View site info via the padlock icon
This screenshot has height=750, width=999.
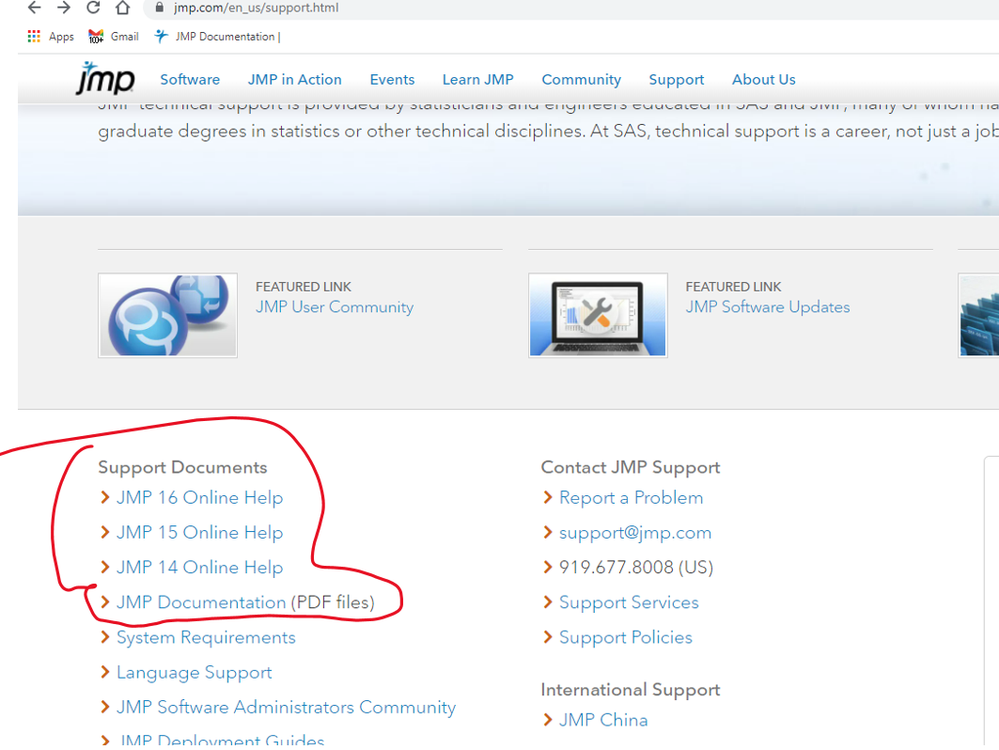coord(159,8)
